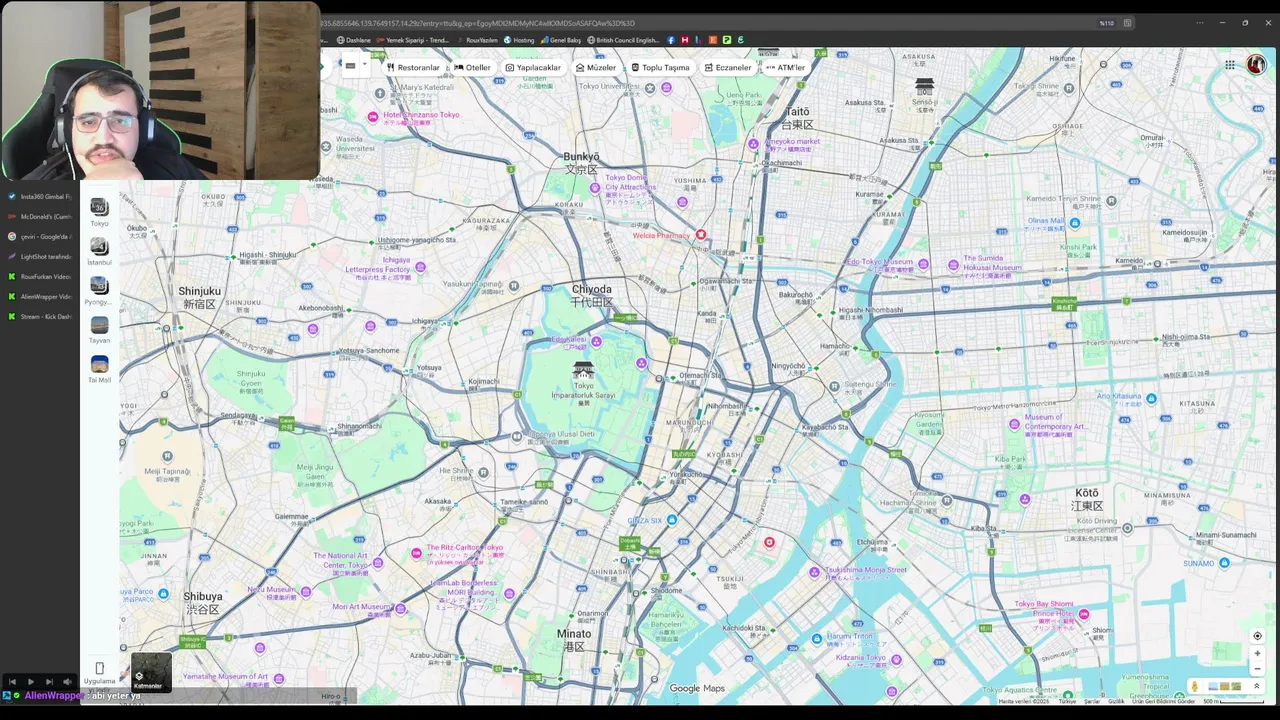The image size is (1280, 720).
Task: Click the Imperial Palace landmark icon
Action: pos(583,371)
